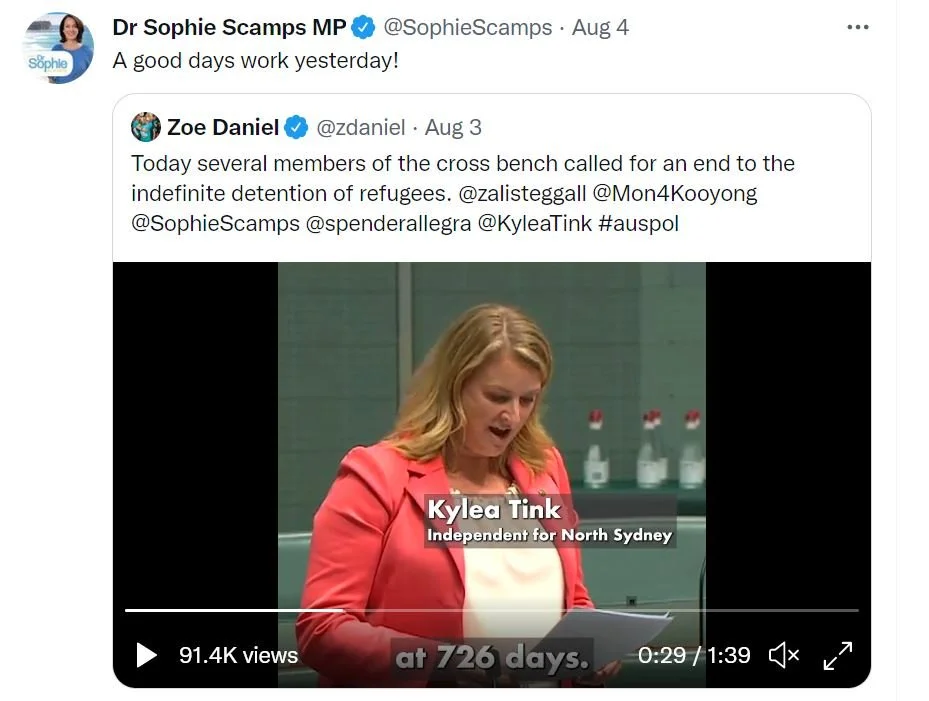Expand the video to fullscreen
Image resolution: width=929 pixels, height=701 pixels.
coord(838,655)
